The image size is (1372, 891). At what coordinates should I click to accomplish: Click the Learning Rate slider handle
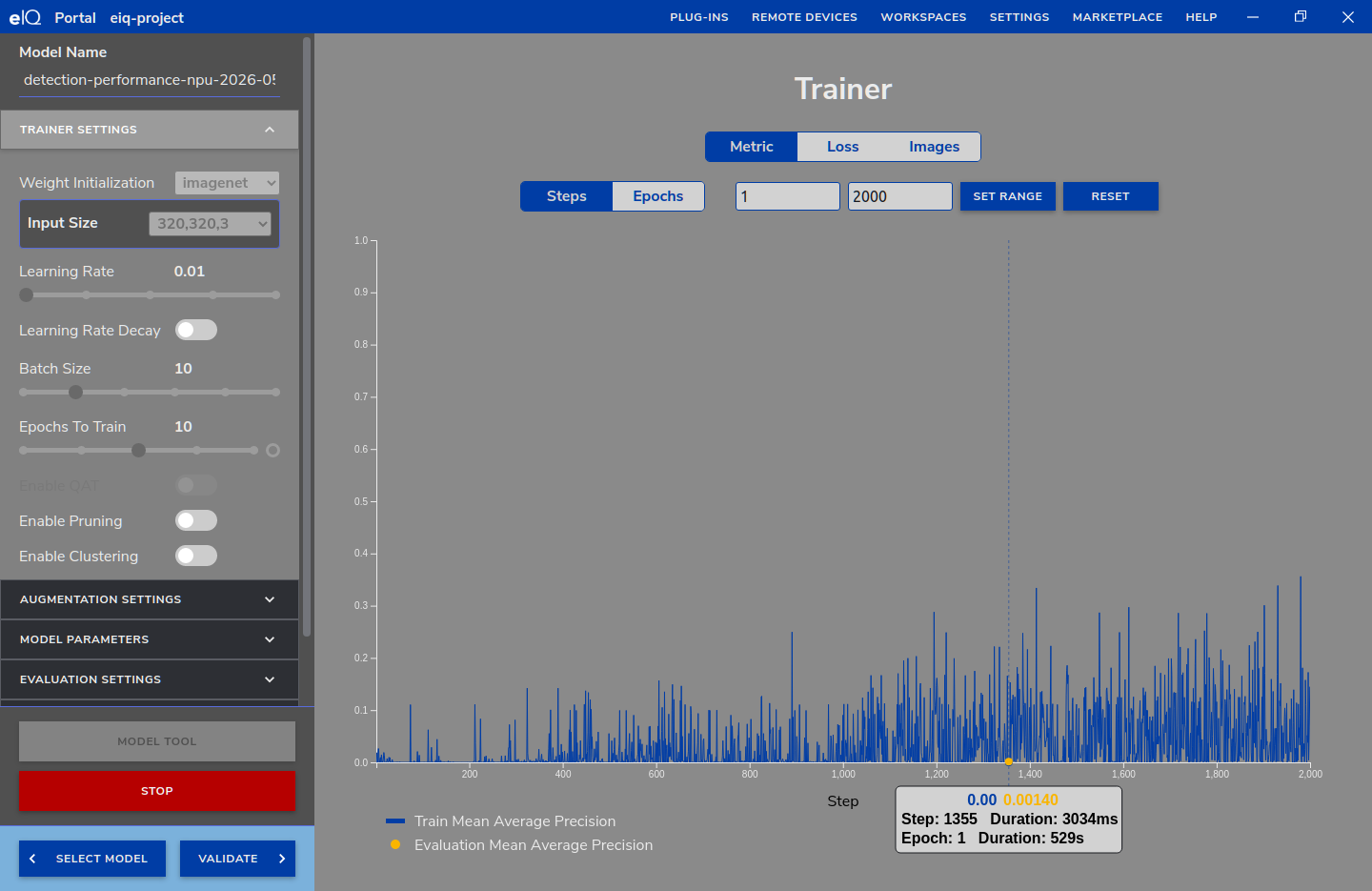coord(27,295)
